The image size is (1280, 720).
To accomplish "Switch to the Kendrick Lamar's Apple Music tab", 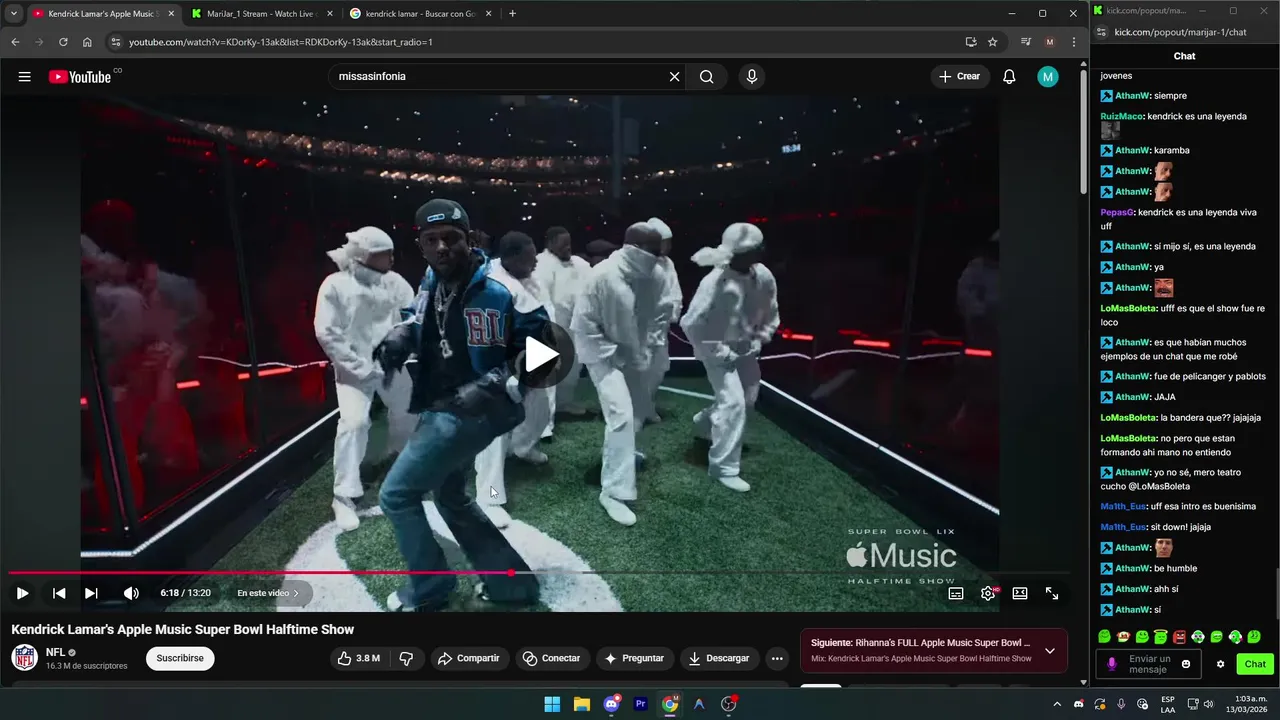I will pyautogui.click(x=103, y=14).
